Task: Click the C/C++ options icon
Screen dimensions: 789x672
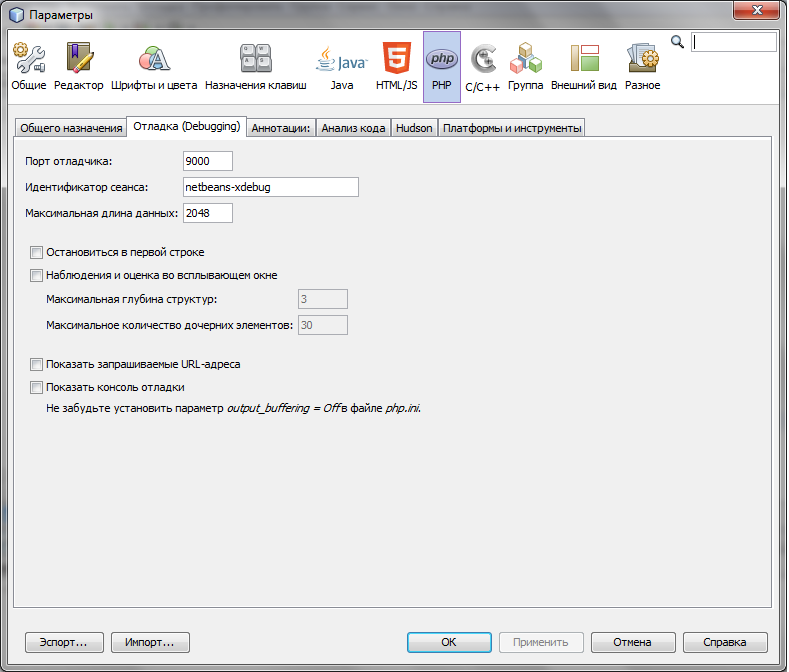Action: (484, 66)
